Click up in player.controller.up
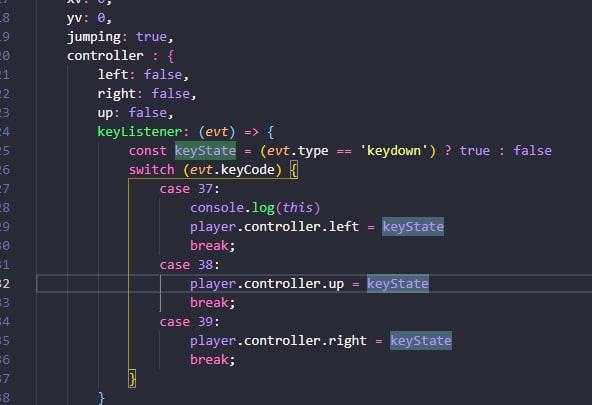Viewport: 592px width, 405px height. 336,284
